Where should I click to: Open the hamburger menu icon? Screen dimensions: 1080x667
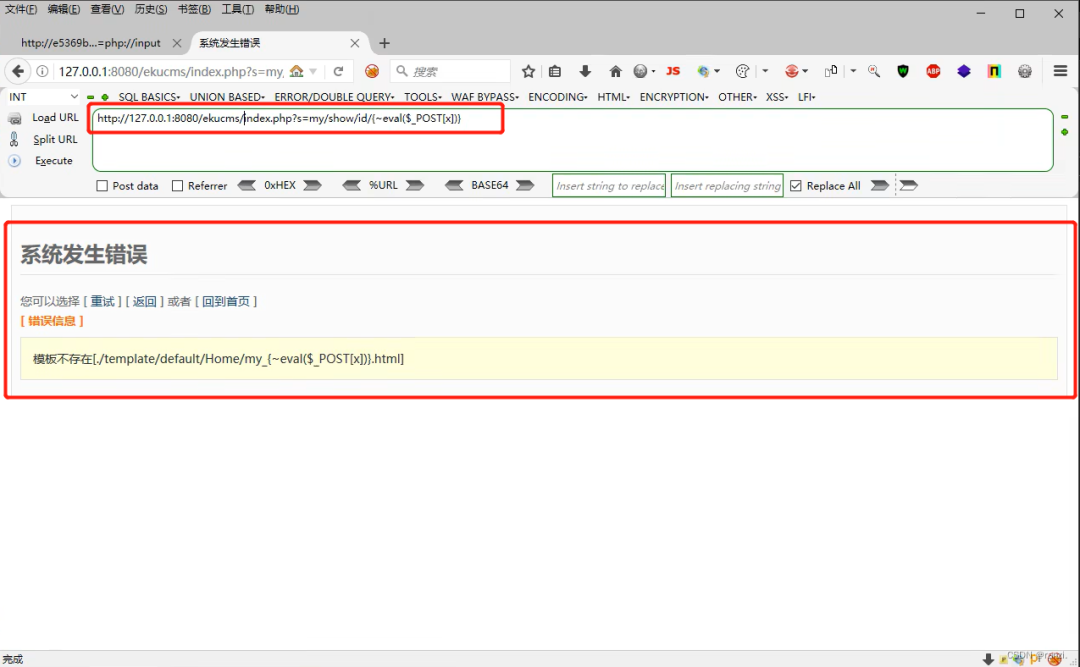pos(1060,71)
